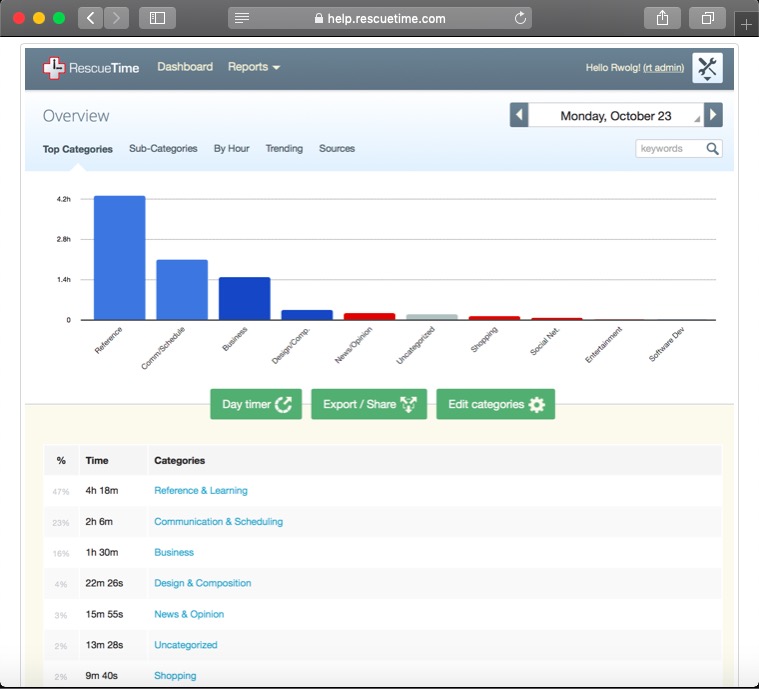Image resolution: width=759 pixels, height=689 pixels.
Task: Reload the page in Safari
Action: 520,18
